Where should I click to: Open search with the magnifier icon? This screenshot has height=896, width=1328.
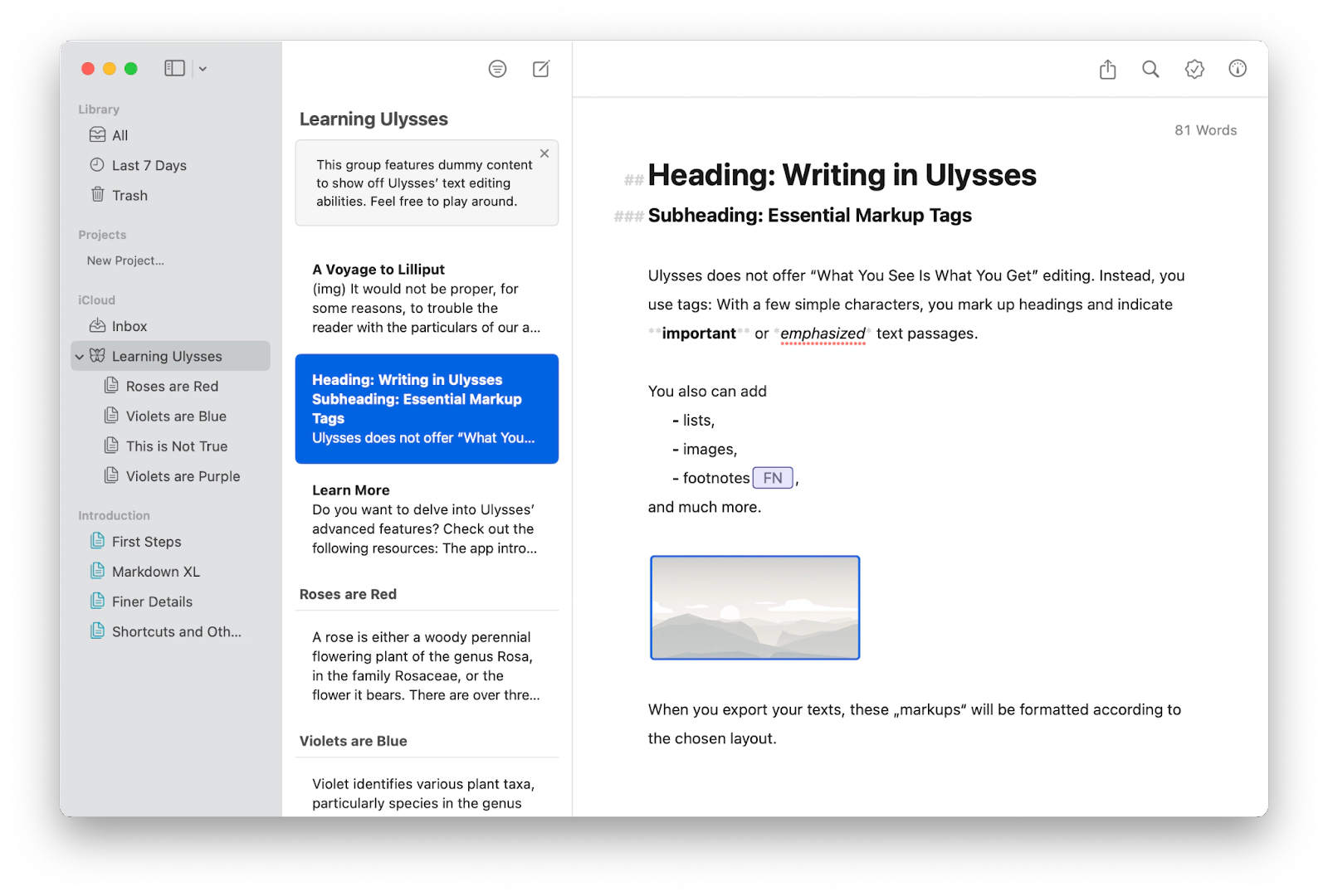pos(1150,69)
